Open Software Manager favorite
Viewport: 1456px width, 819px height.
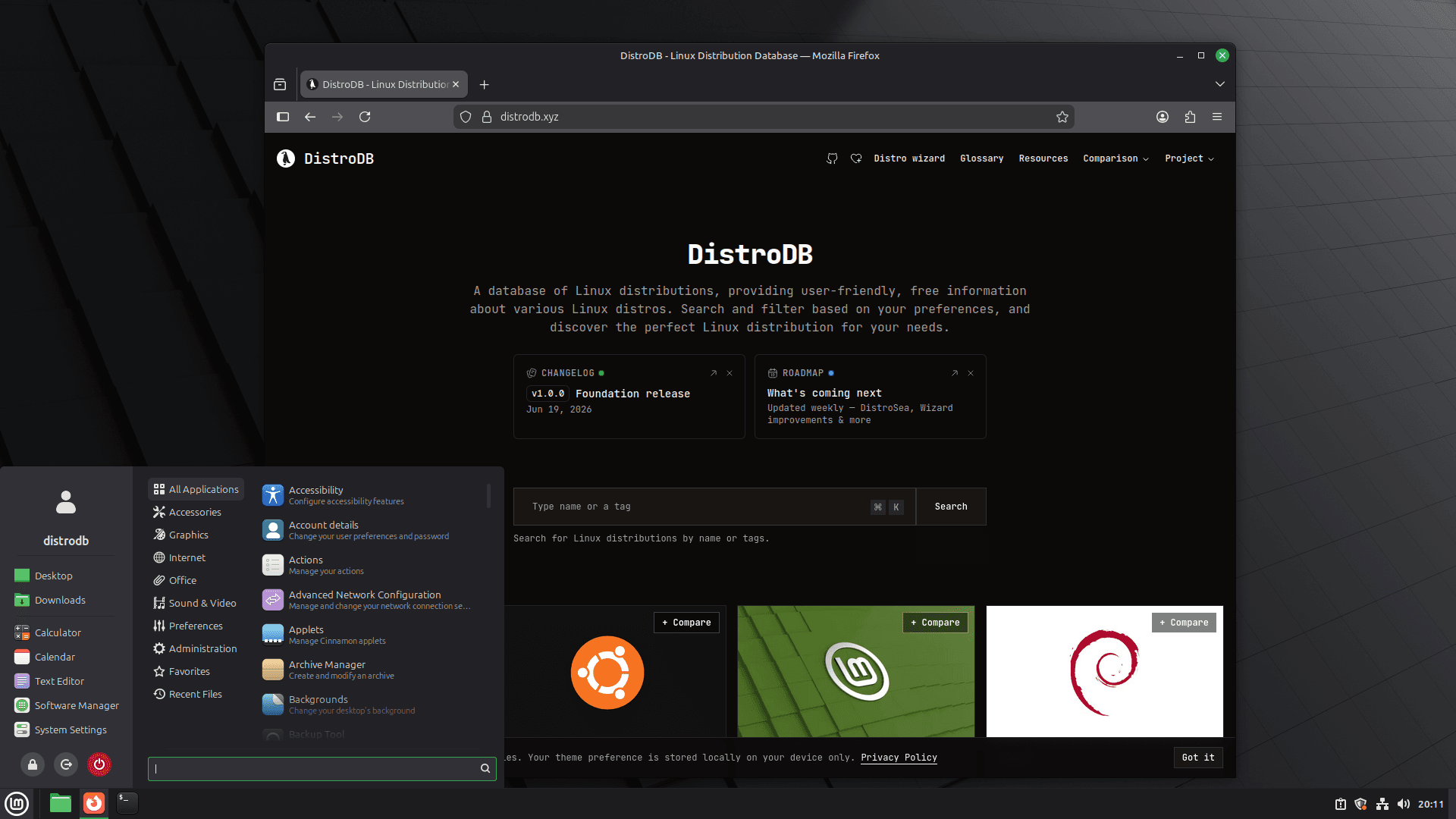pos(67,705)
